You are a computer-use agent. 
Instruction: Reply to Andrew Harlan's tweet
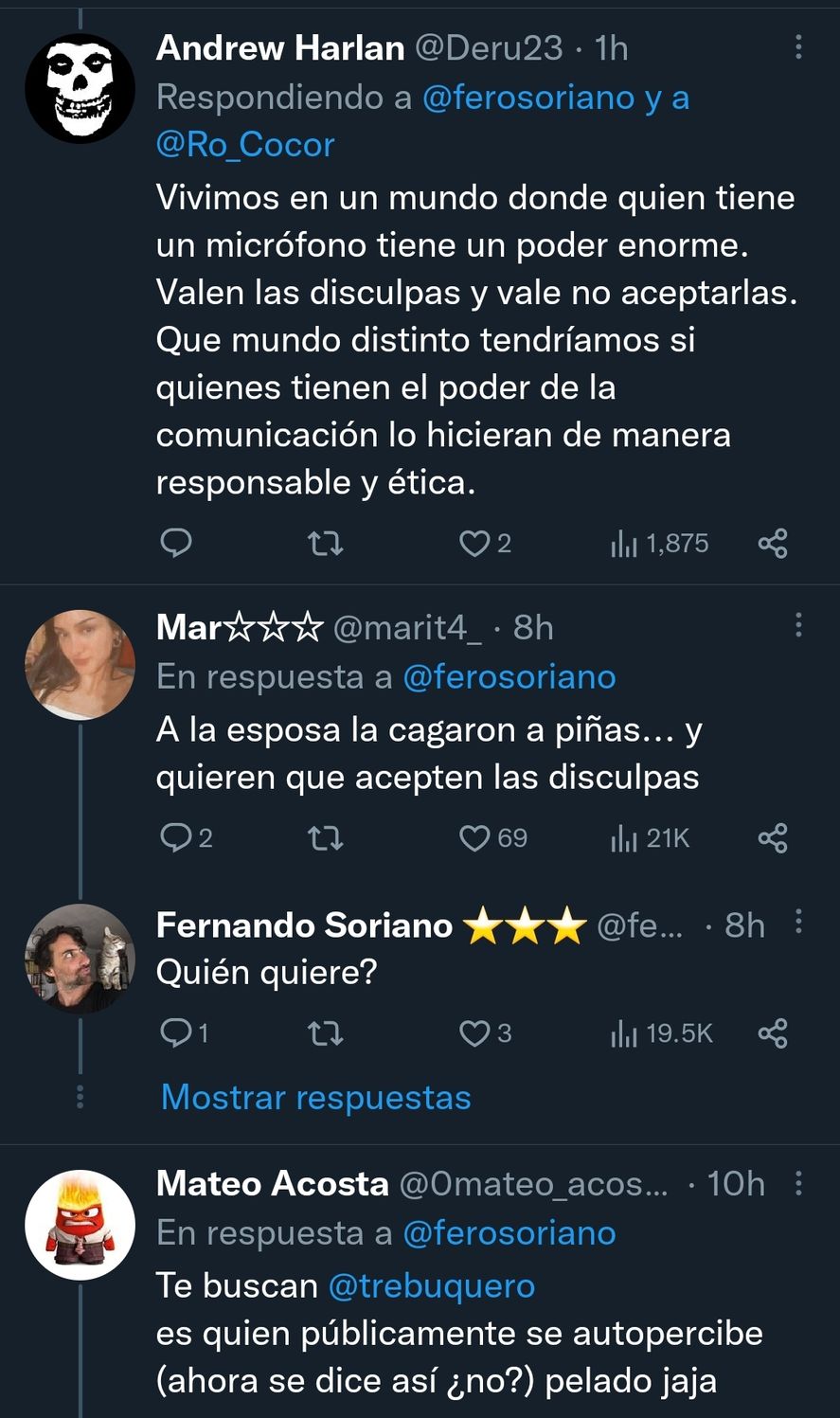[x=175, y=543]
